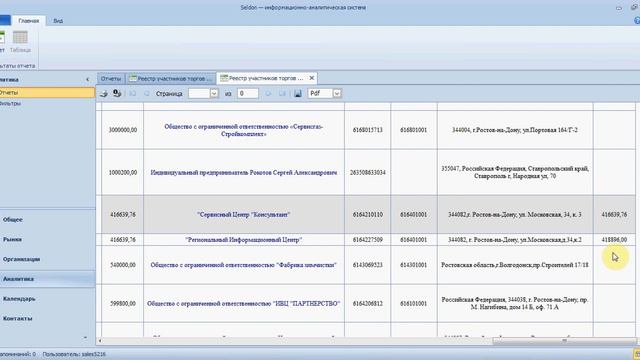The image size is (640, 360).
Task: Open link Индивидуальный предприниматель Ровнов Сергей Александрович
Action: 244,173
